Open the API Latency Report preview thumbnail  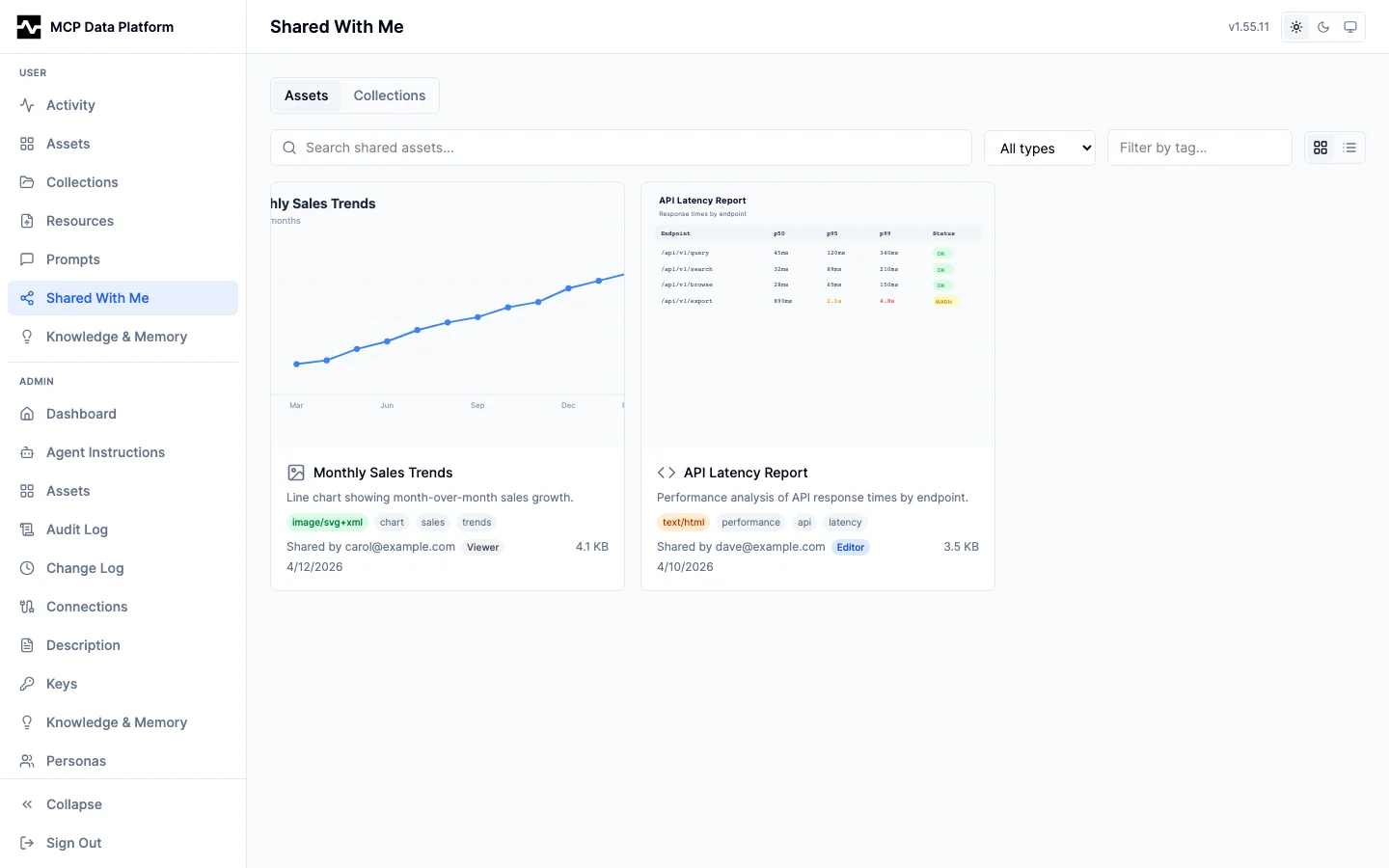point(817,314)
